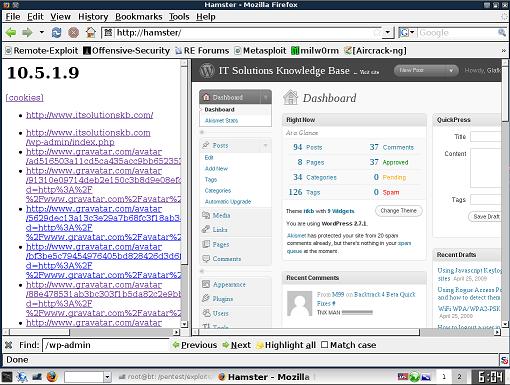Open Categories under Posts

(x=218, y=191)
